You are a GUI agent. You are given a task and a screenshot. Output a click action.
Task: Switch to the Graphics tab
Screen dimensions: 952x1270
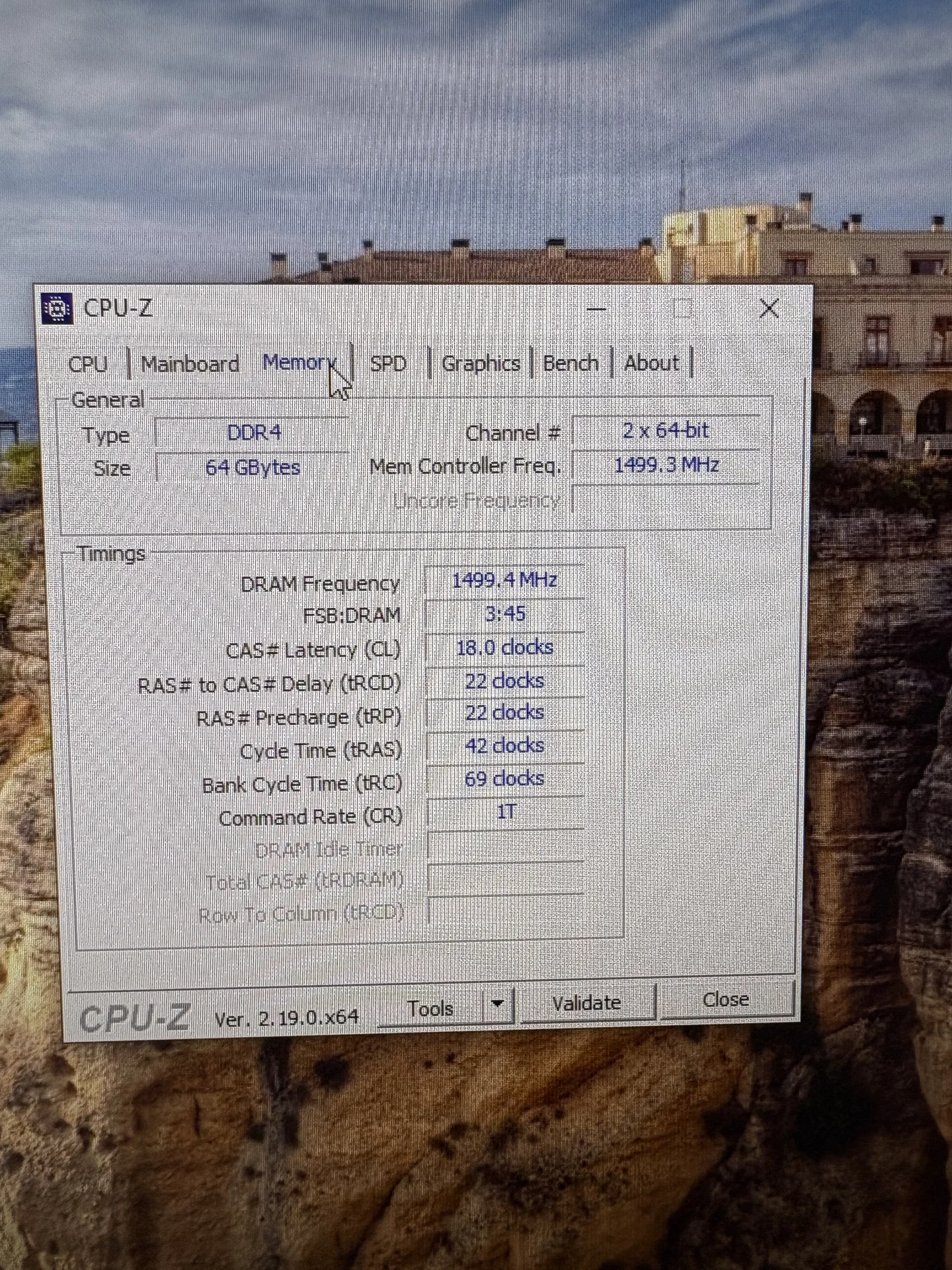coord(481,363)
